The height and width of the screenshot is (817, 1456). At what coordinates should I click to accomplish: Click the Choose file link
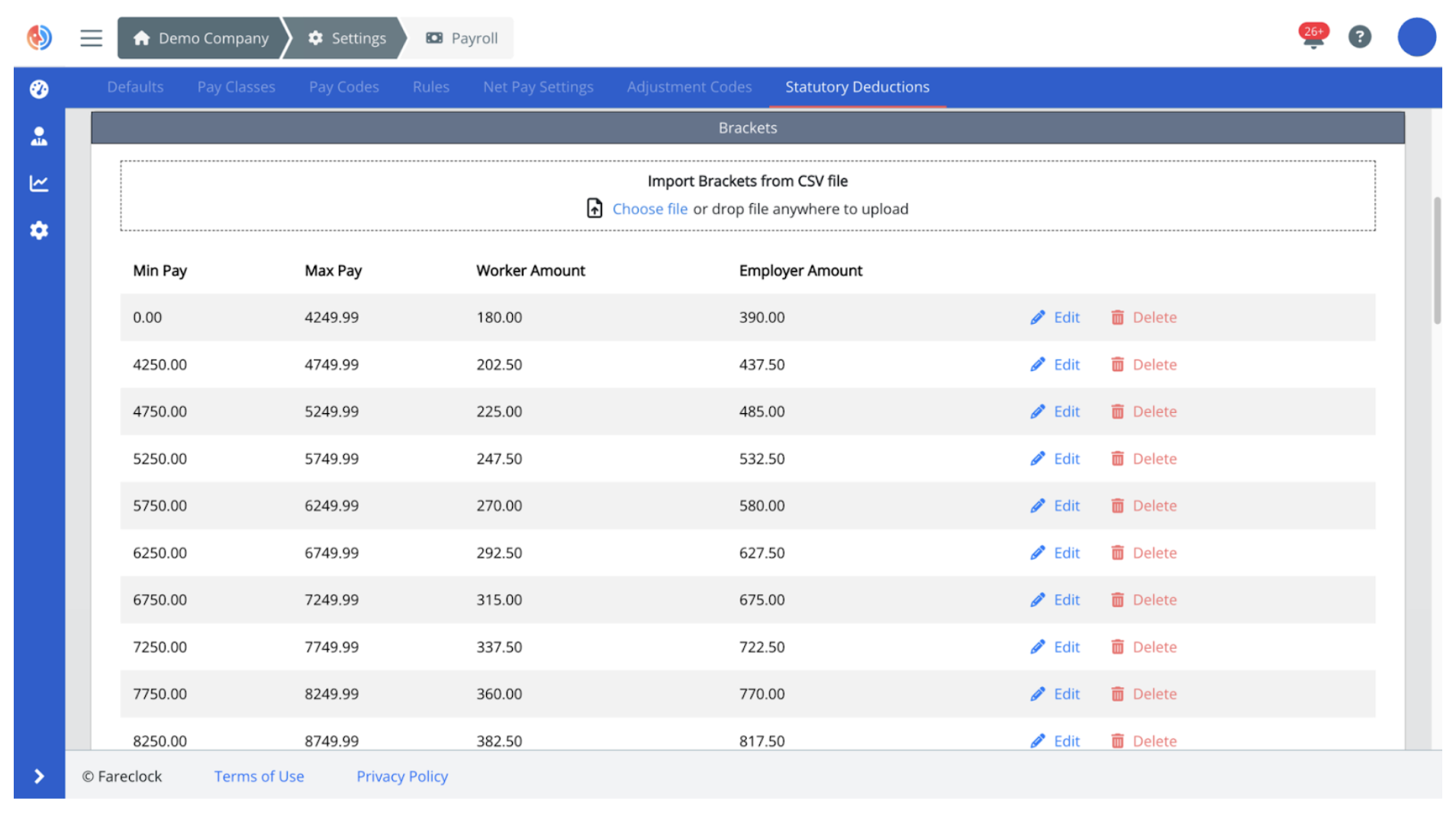coord(649,208)
